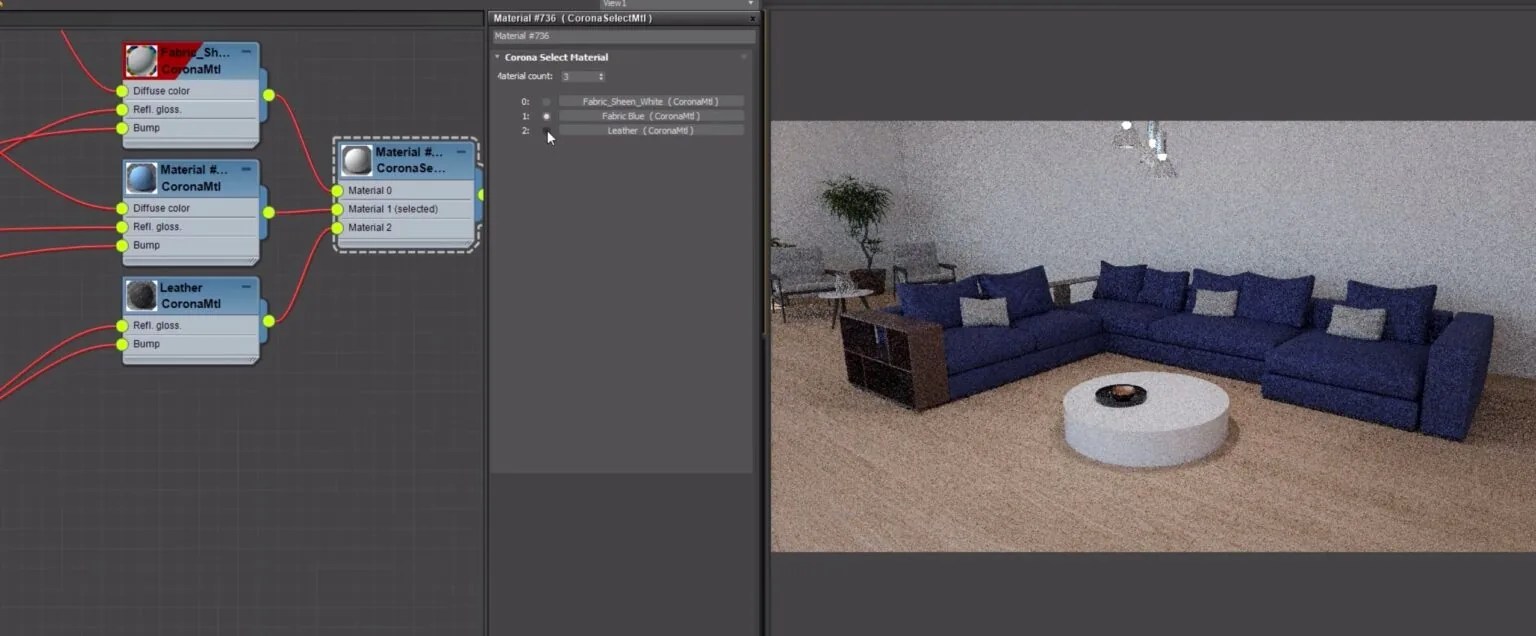Viewport: 1536px width, 636px height.
Task: Click the Diffuse color input socket on Fabric_Sheen
Action: coord(122,91)
